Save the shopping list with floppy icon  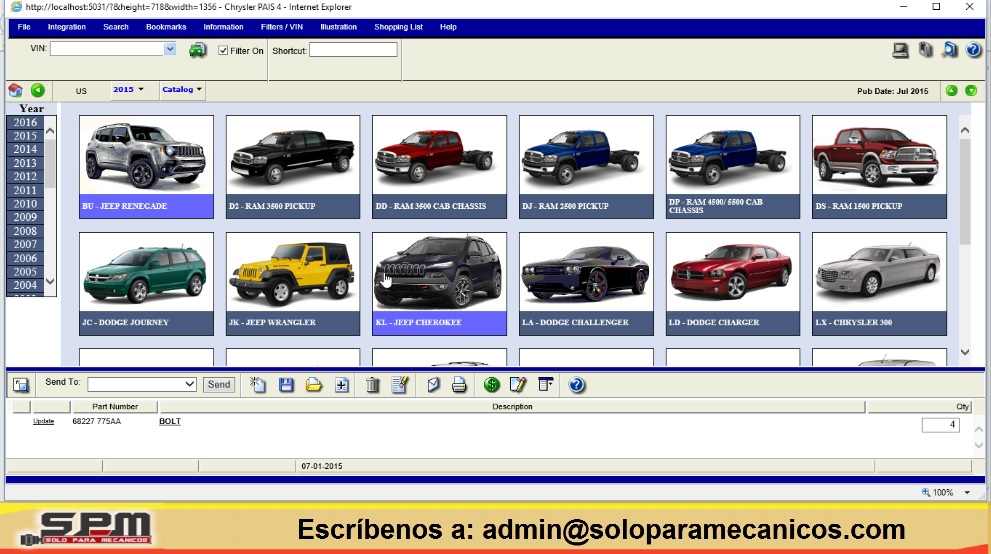(x=286, y=385)
